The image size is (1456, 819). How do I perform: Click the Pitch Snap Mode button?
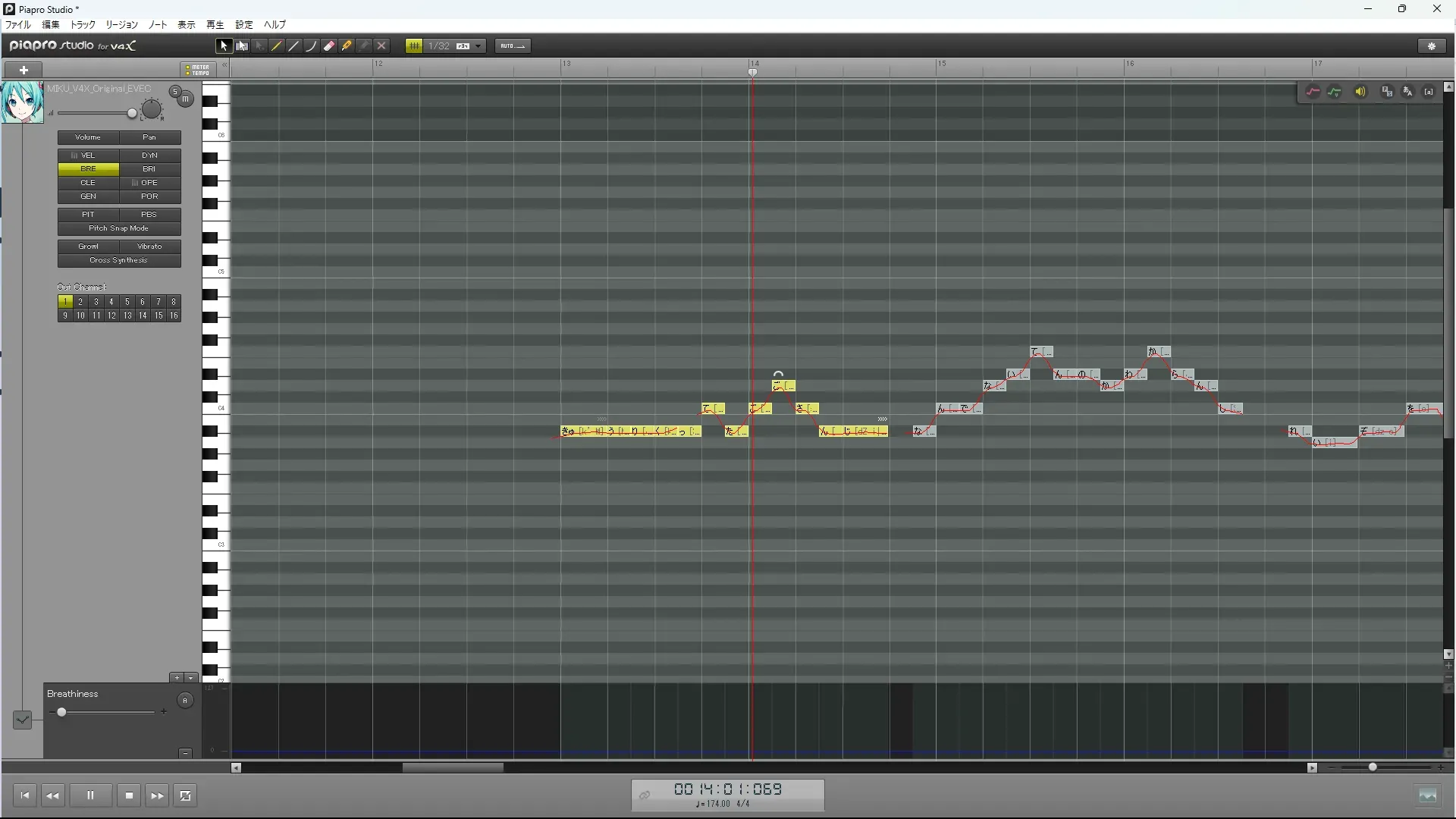119,228
